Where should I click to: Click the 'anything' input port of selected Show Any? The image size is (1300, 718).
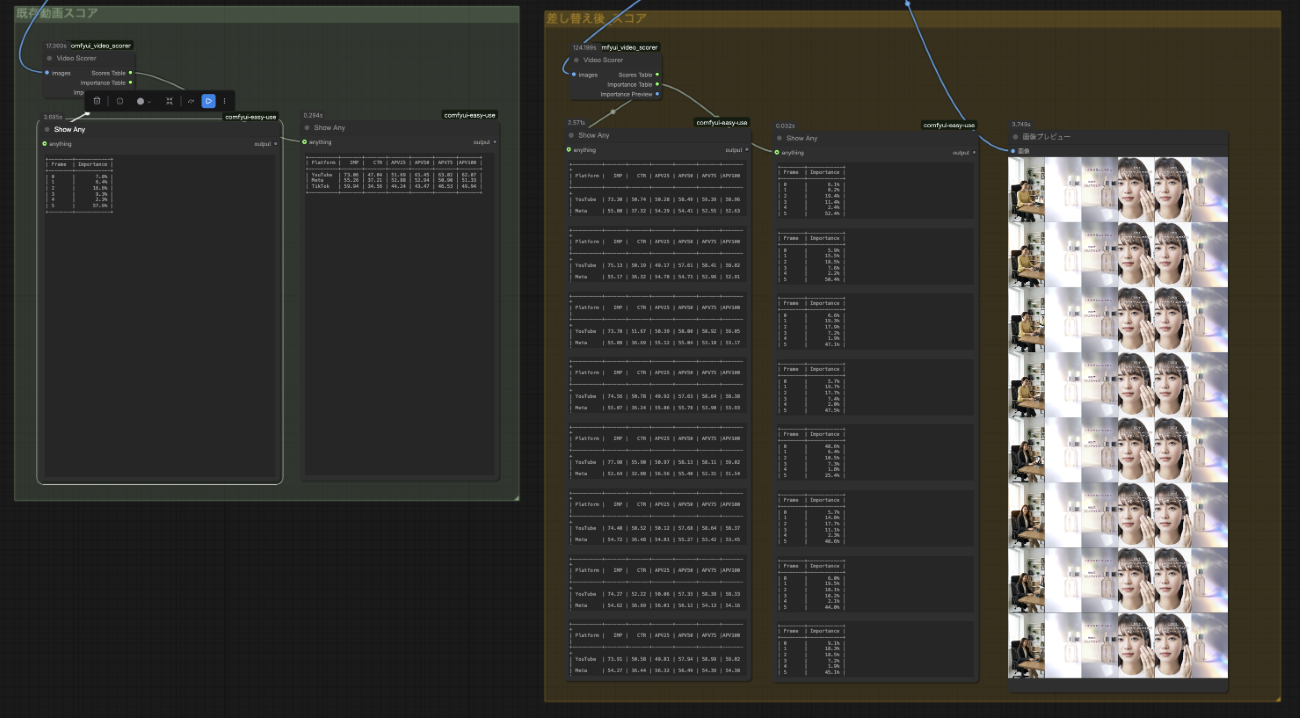click(x=45, y=143)
